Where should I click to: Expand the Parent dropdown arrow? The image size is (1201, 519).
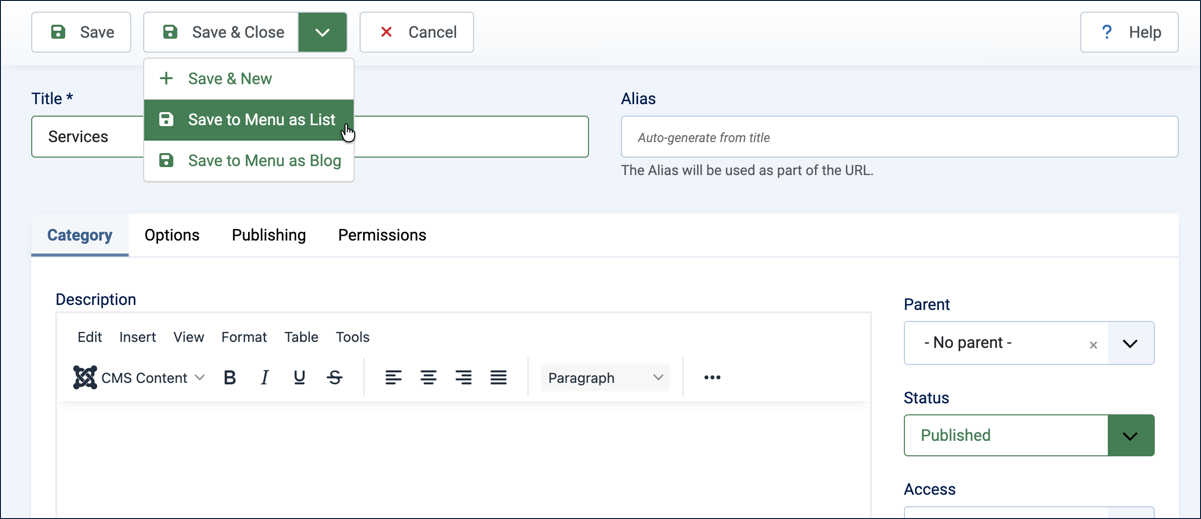pyautogui.click(x=1130, y=343)
